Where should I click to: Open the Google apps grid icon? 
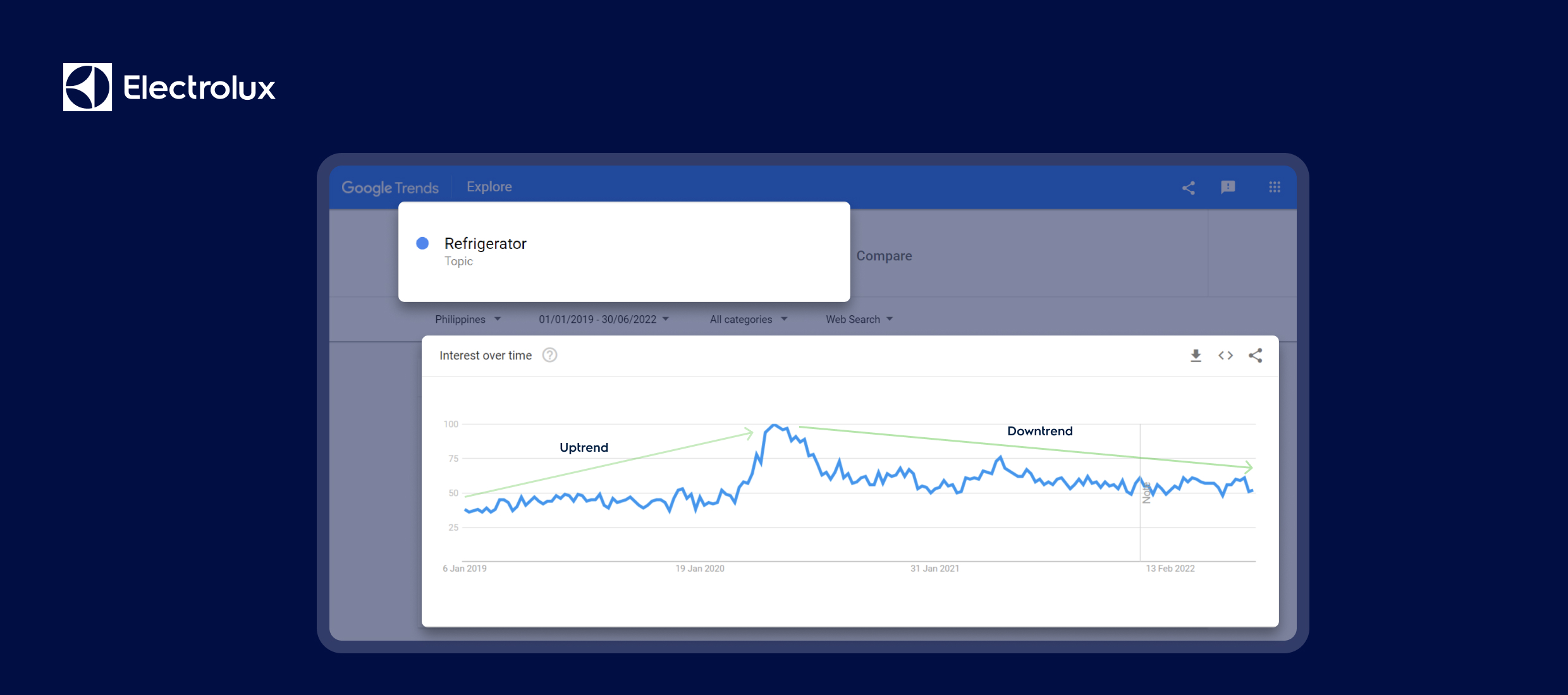1275,188
